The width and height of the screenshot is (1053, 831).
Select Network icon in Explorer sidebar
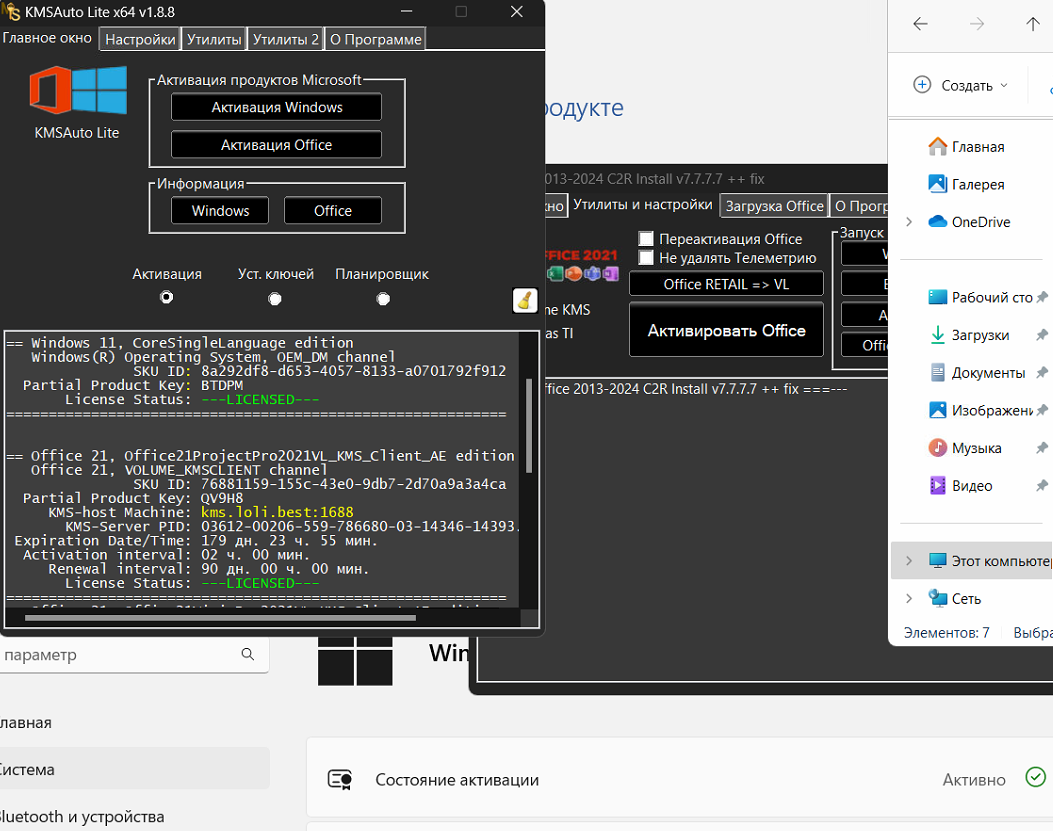click(937, 598)
